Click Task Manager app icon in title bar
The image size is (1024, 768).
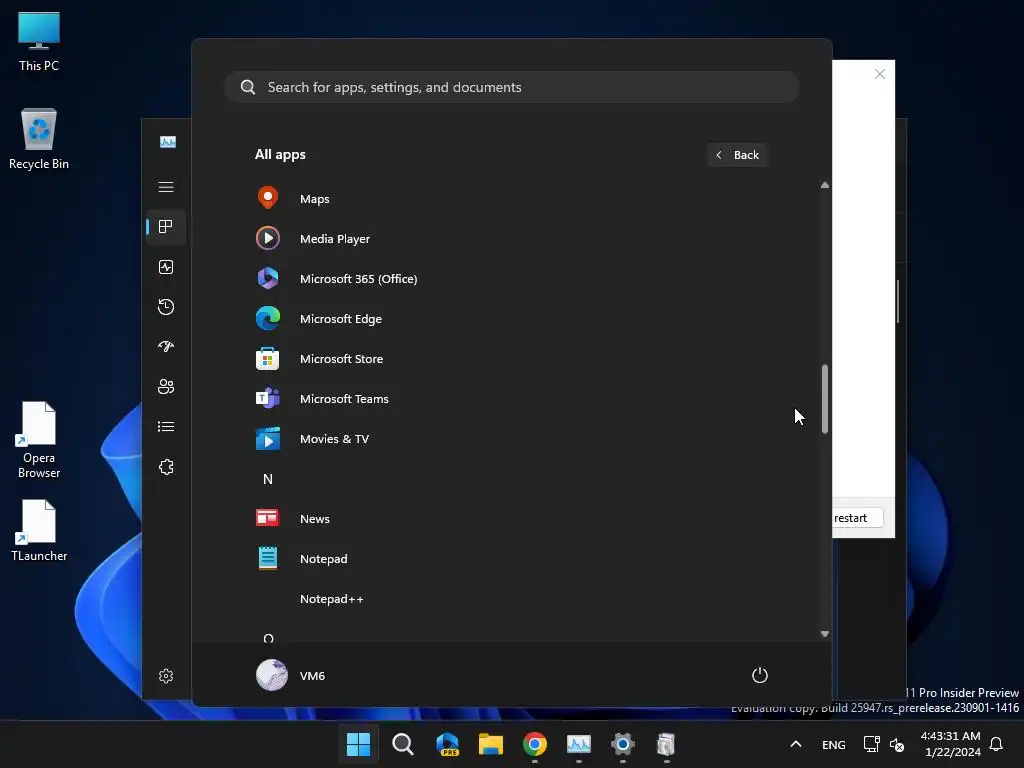point(168,142)
